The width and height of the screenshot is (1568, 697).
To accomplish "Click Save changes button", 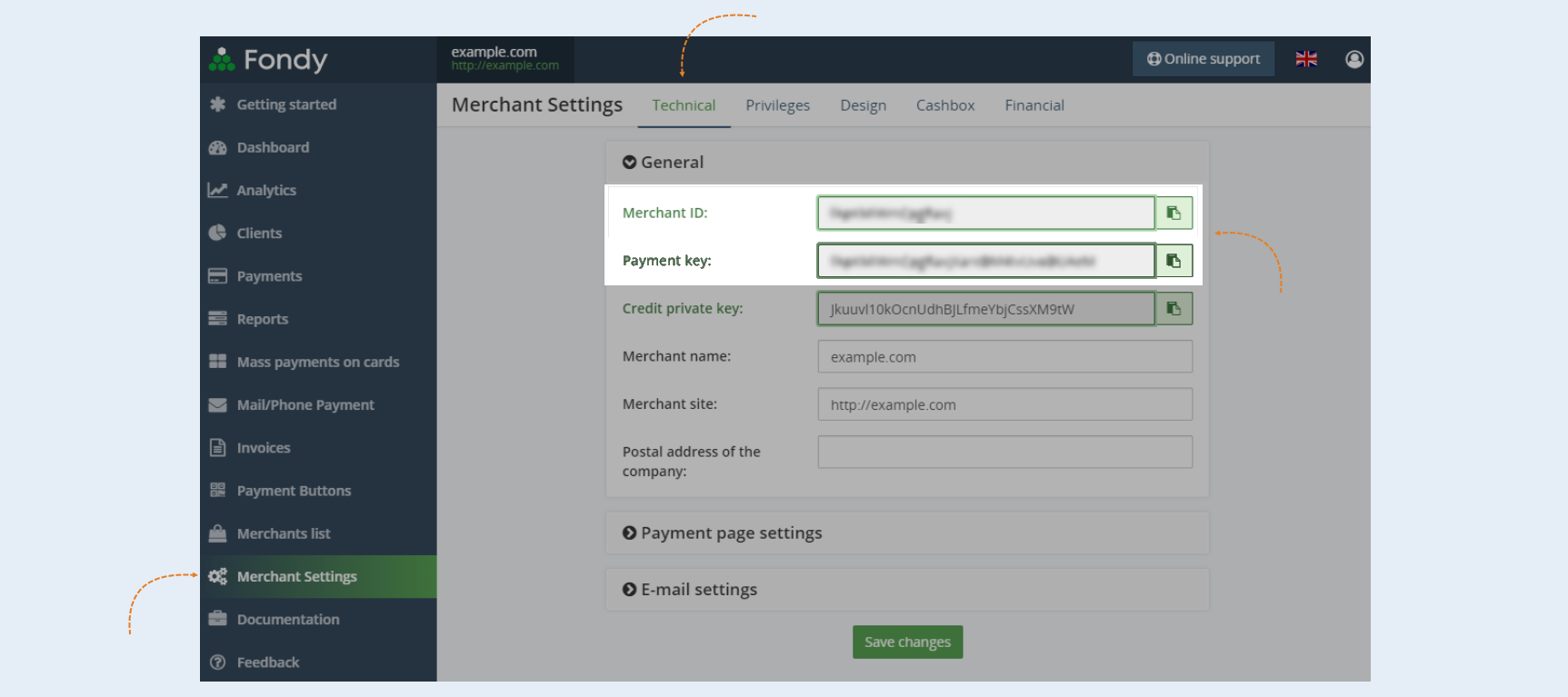I will point(907,642).
